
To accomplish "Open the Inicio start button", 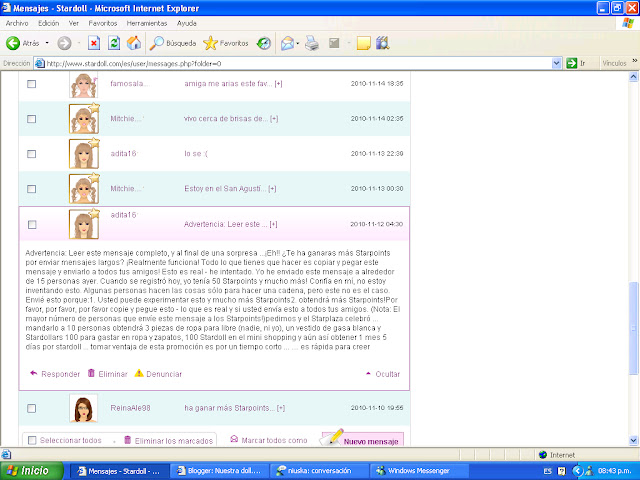I will [x=31, y=471].
